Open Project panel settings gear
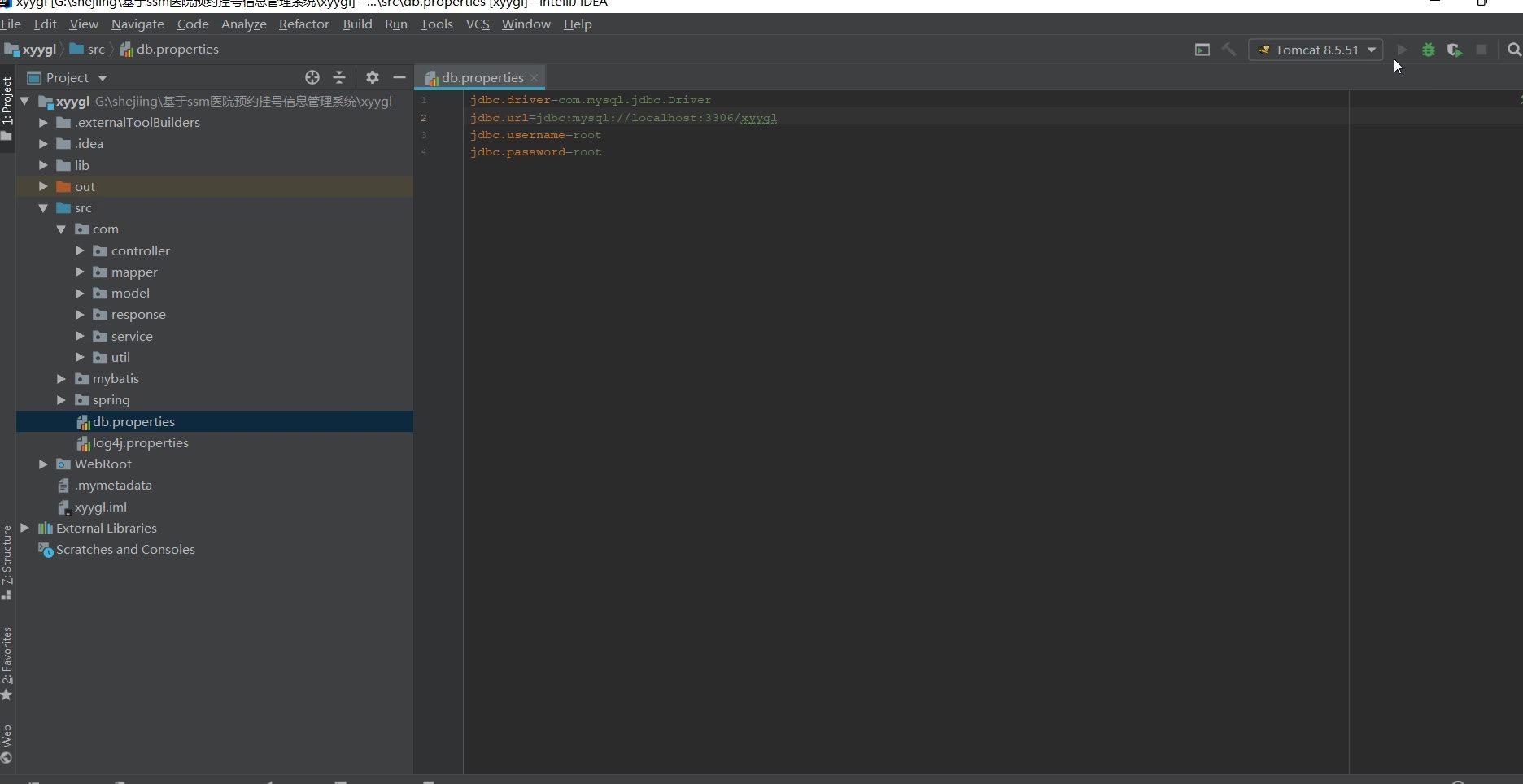Viewport: 1523px width, 784px height. click(x=373, y=77)
